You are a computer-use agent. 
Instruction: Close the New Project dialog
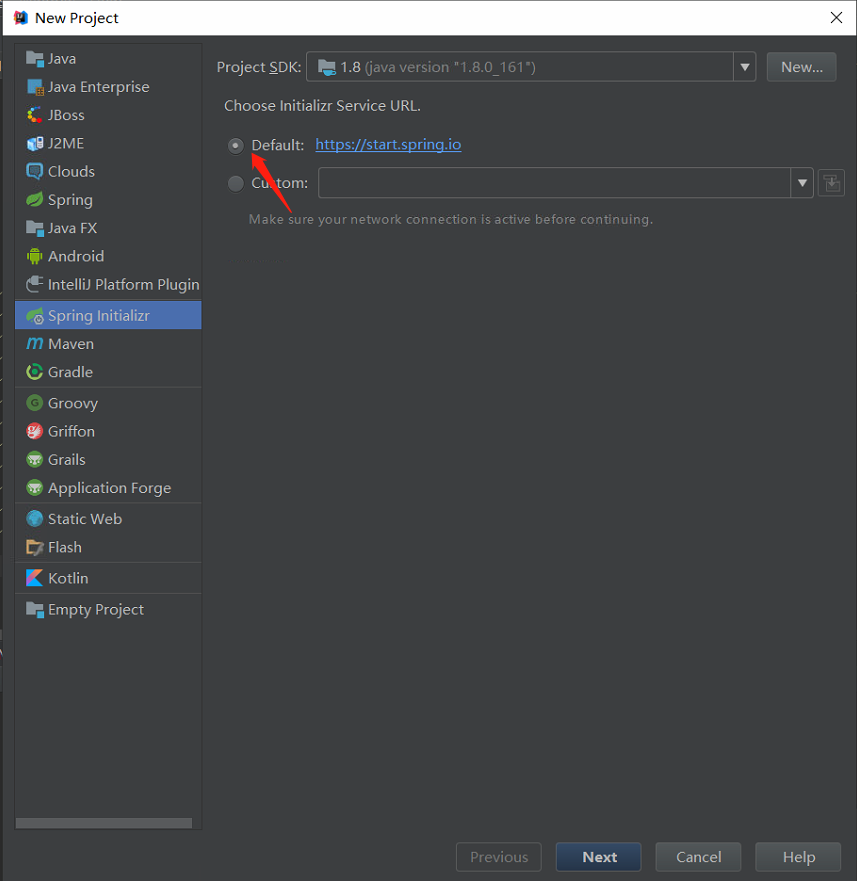tap(836, 18)
